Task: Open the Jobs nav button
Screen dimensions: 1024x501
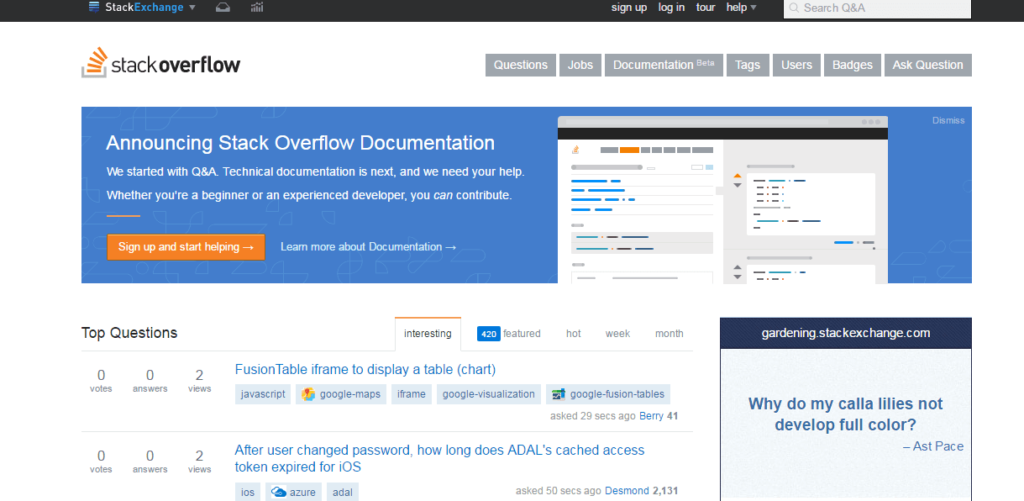Action: tap(580, 65)
